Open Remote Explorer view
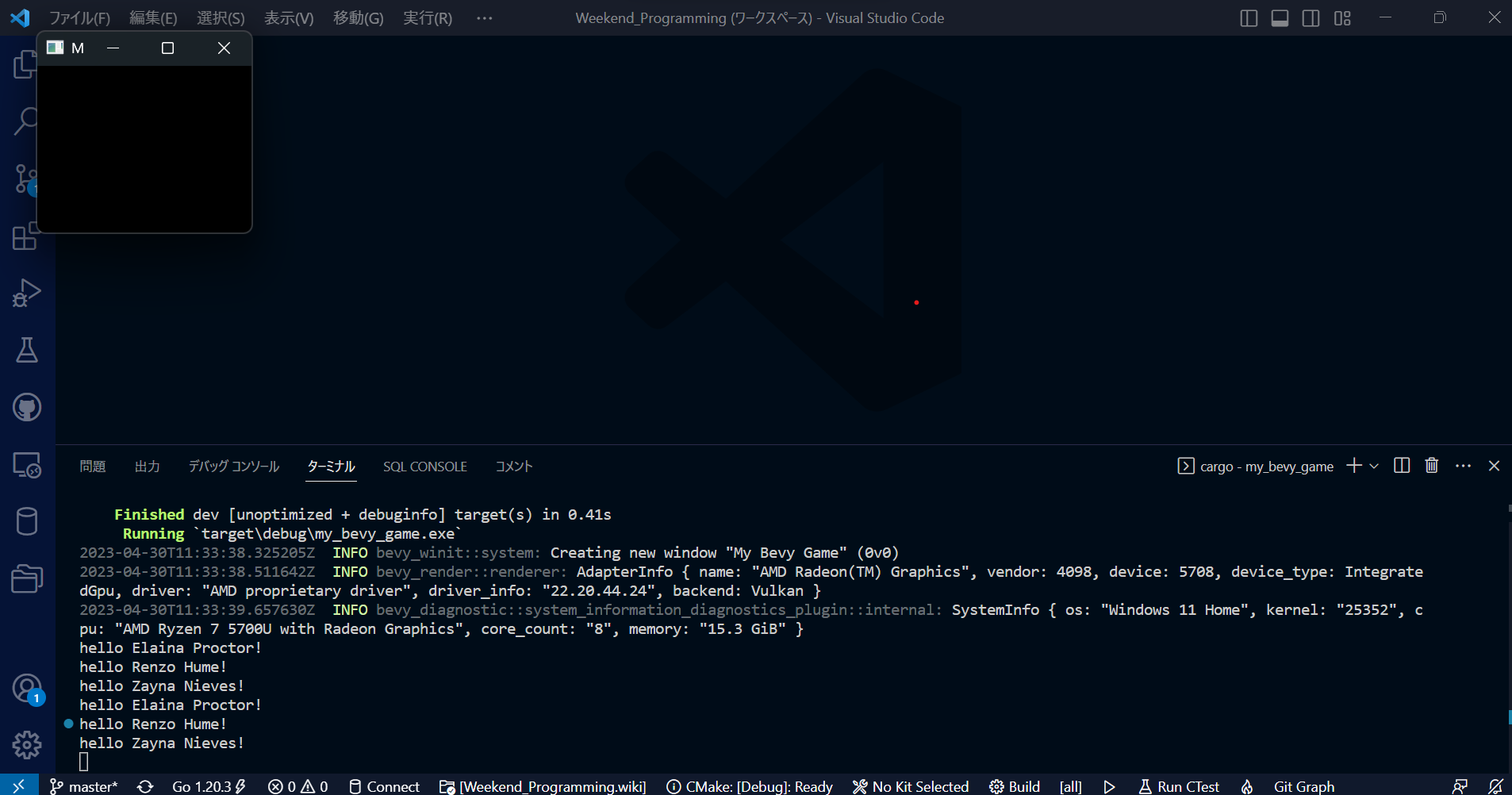Image resolution: width=1512 pixels, height=795 pixels. coord(27,465)
